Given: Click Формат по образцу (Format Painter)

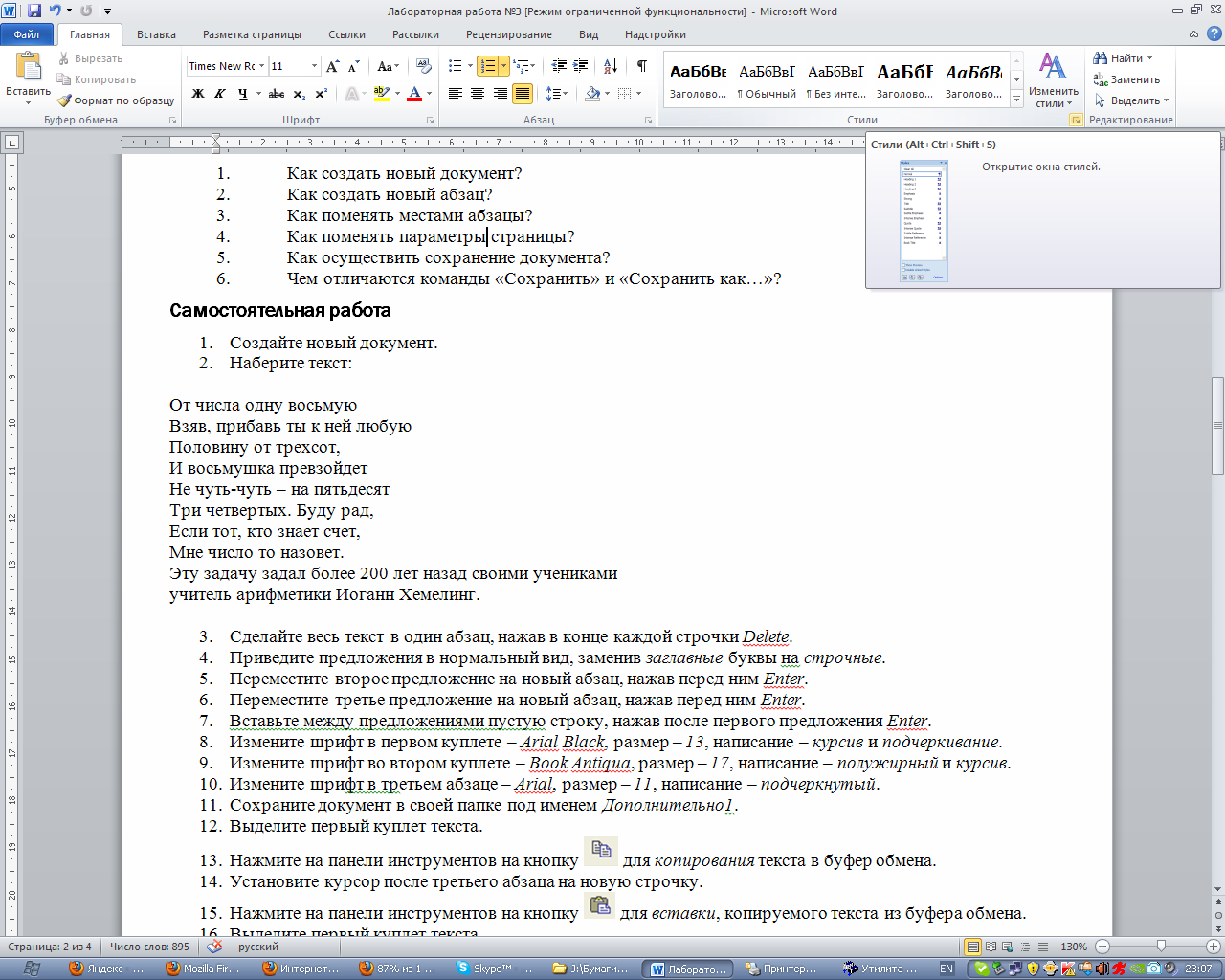Looking at the screenshot, I should click(116, 100).
